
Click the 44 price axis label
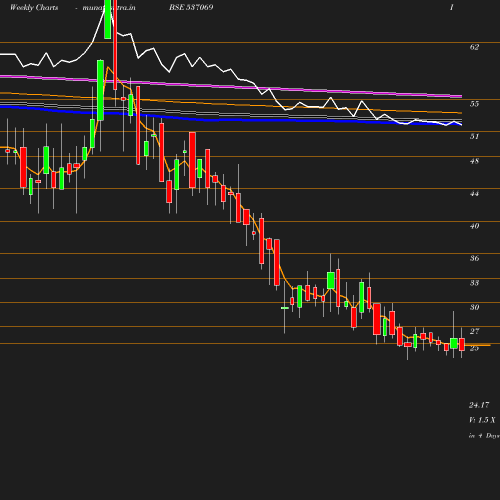474,193
